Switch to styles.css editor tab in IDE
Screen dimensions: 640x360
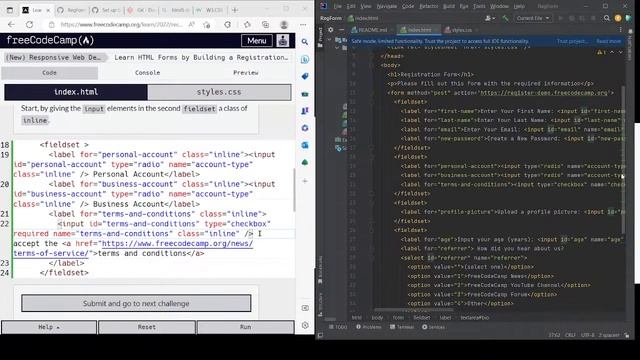(462, 30)
